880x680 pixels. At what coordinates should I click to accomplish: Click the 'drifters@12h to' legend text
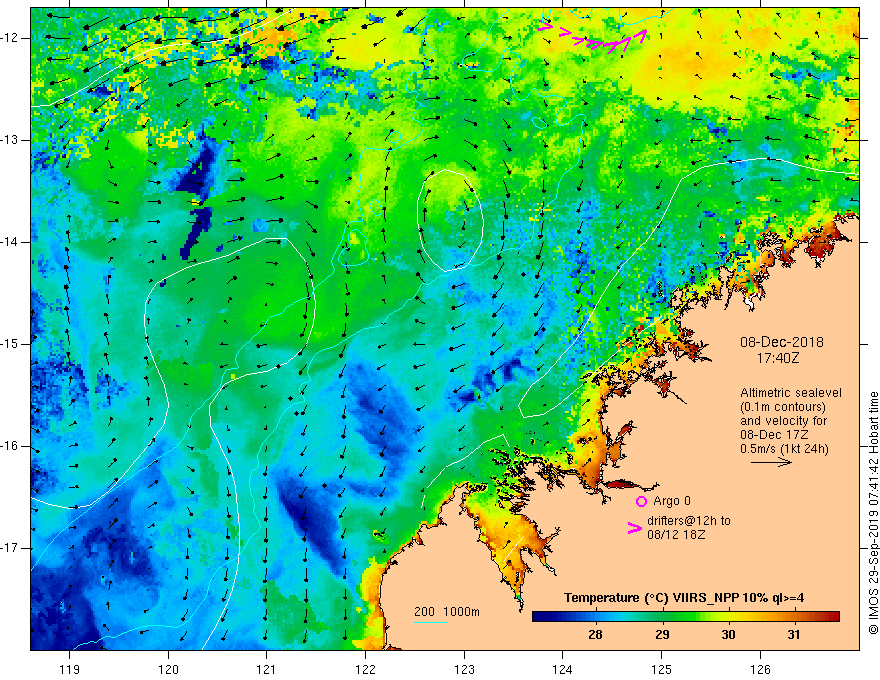point(689,521)
